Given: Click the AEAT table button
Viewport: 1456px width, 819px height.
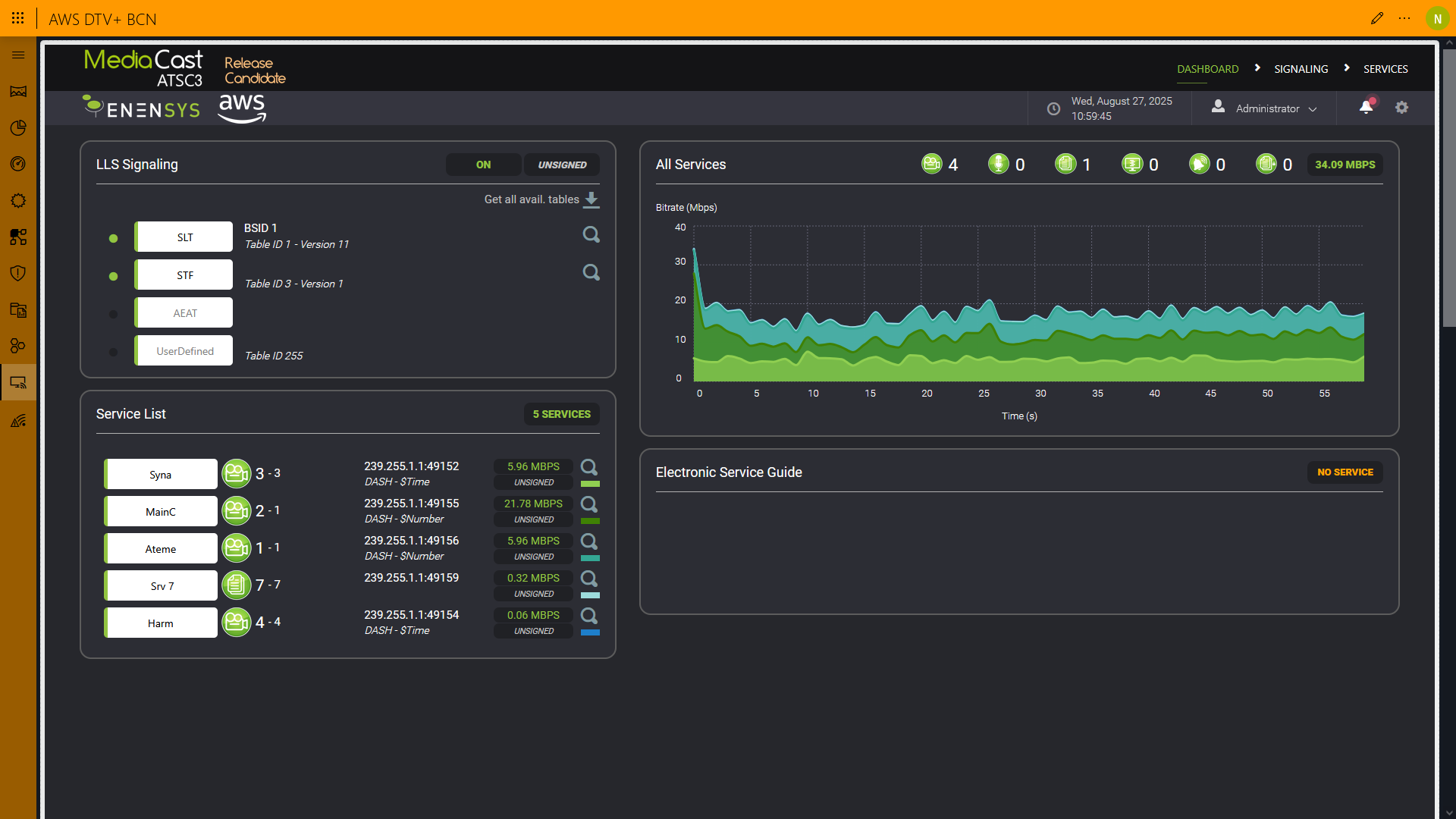Looking at the screenshot, I should tap(184, 313).
